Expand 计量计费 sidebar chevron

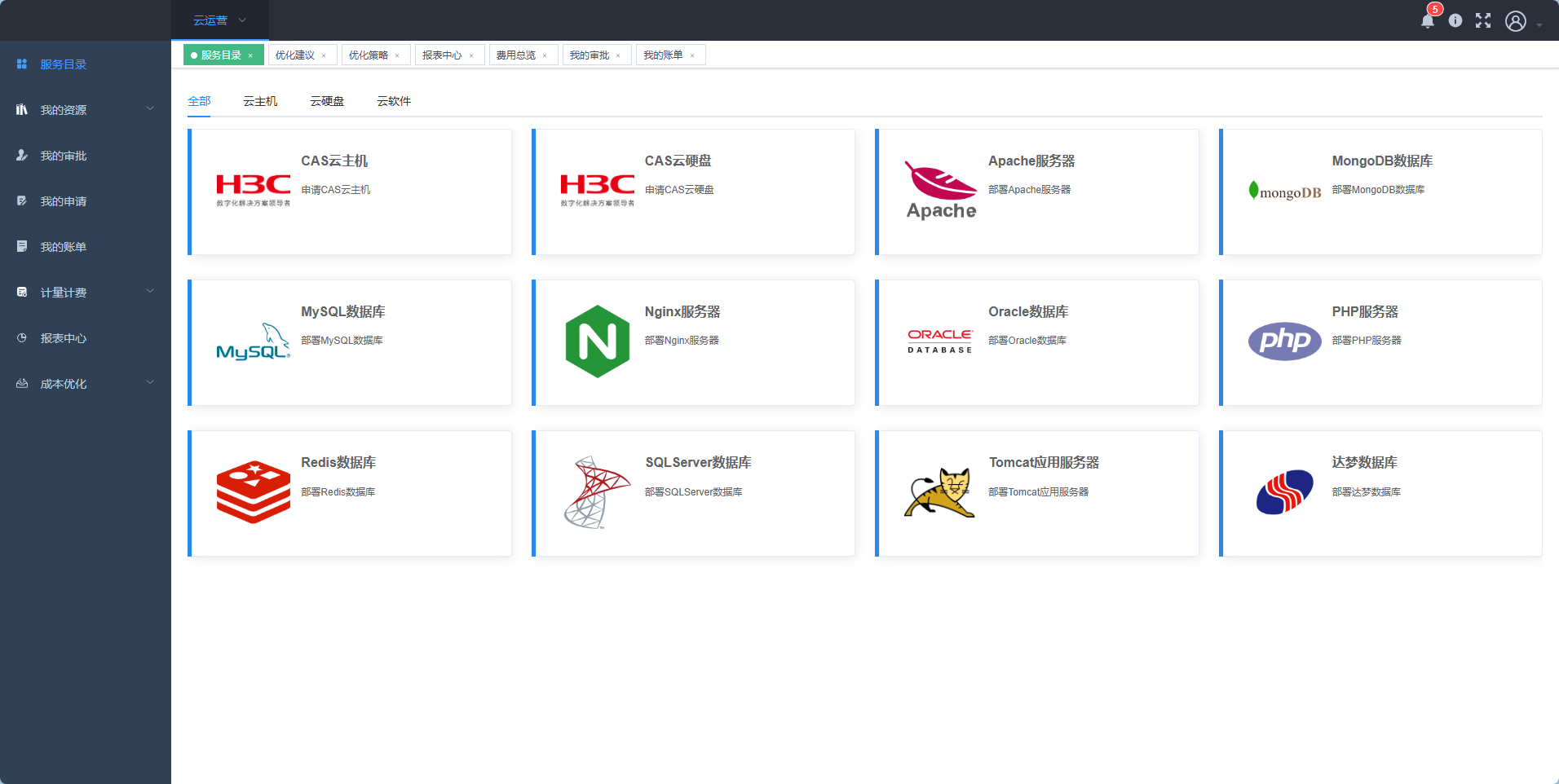[150, 291]
